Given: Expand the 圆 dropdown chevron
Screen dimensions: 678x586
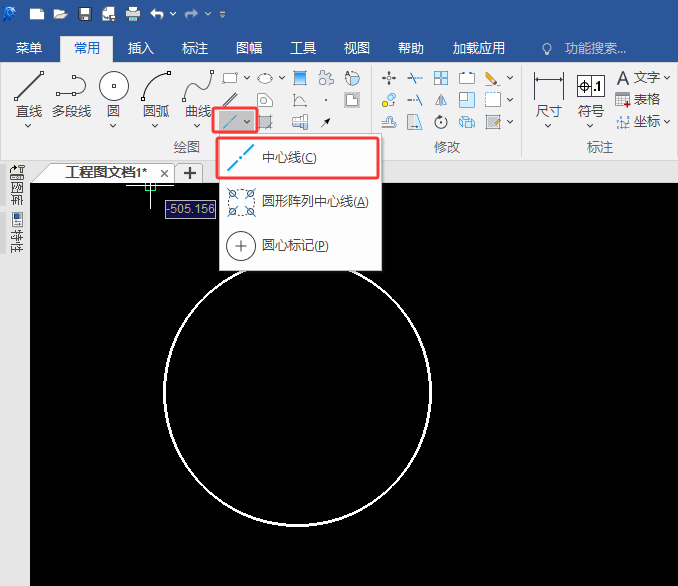Looking at the screenshot, I should click(113, 126).
